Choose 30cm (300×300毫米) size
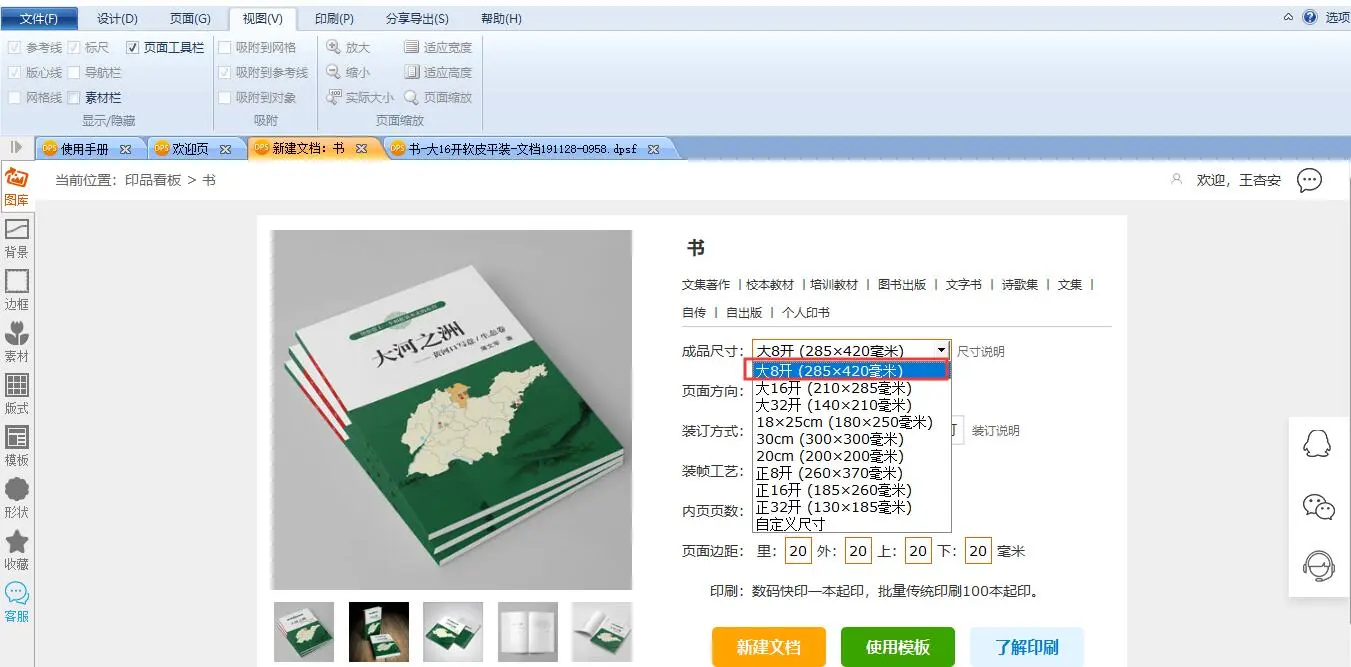 point(851,439)
